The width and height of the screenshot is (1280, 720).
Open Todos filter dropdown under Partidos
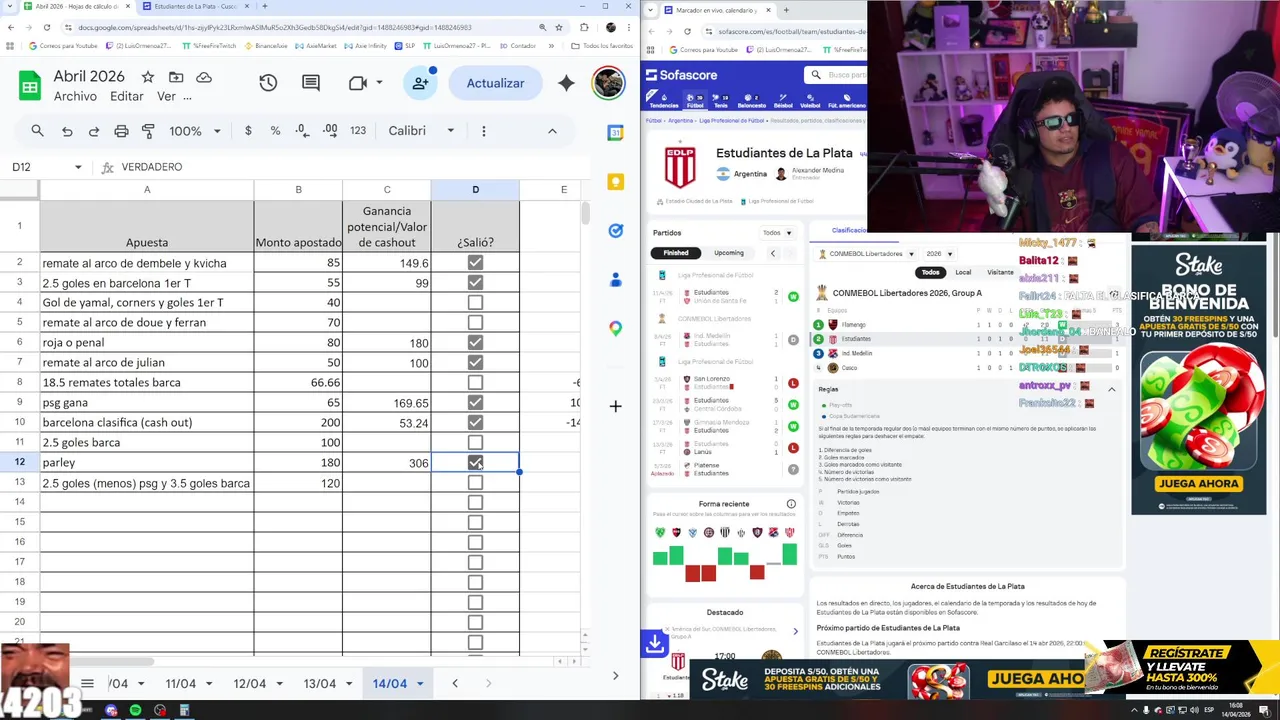(777, 233)
